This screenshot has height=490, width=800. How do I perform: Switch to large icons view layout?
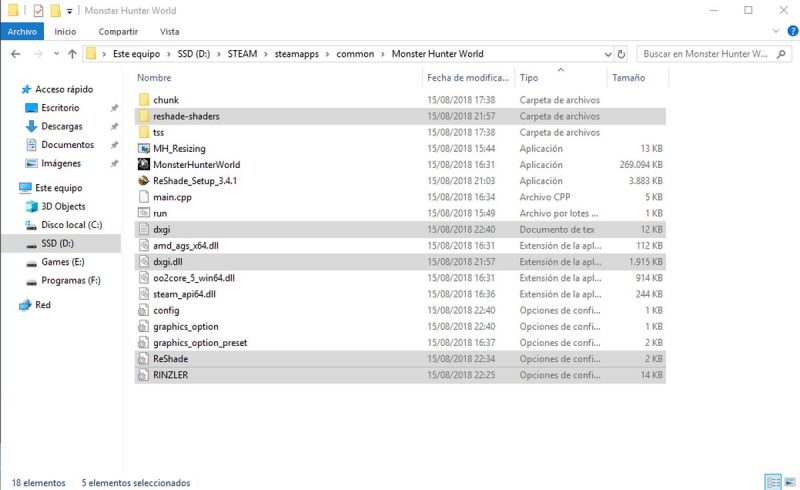pyautogui.click(x=790, y=482)
